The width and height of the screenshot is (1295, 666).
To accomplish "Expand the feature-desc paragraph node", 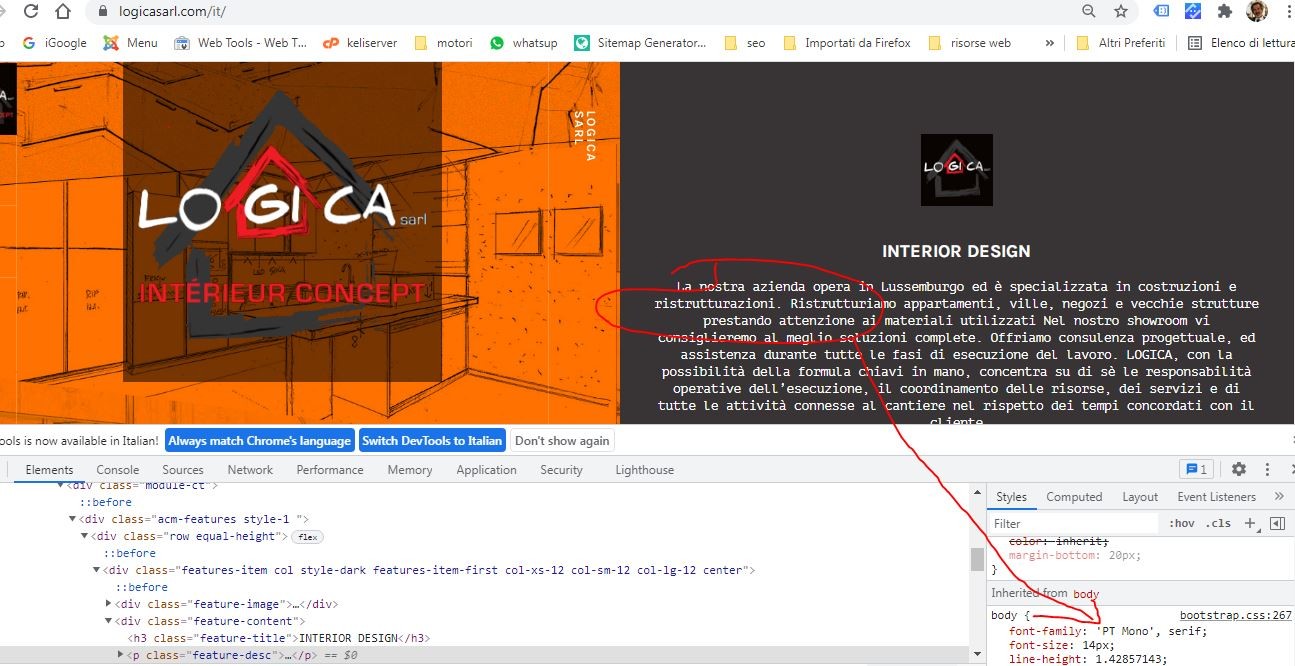I will (122, 655).
